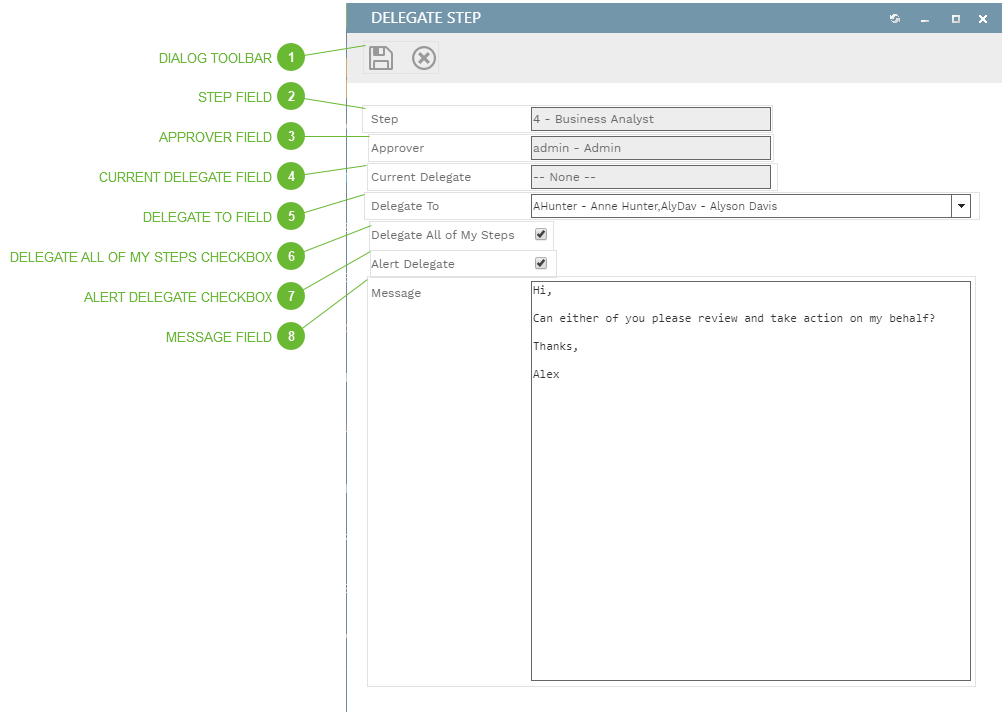The height and width of the screenshot is (715, 1005).
Task: Click the Current Delegate field showing None
Action: (x=650, y=177)
